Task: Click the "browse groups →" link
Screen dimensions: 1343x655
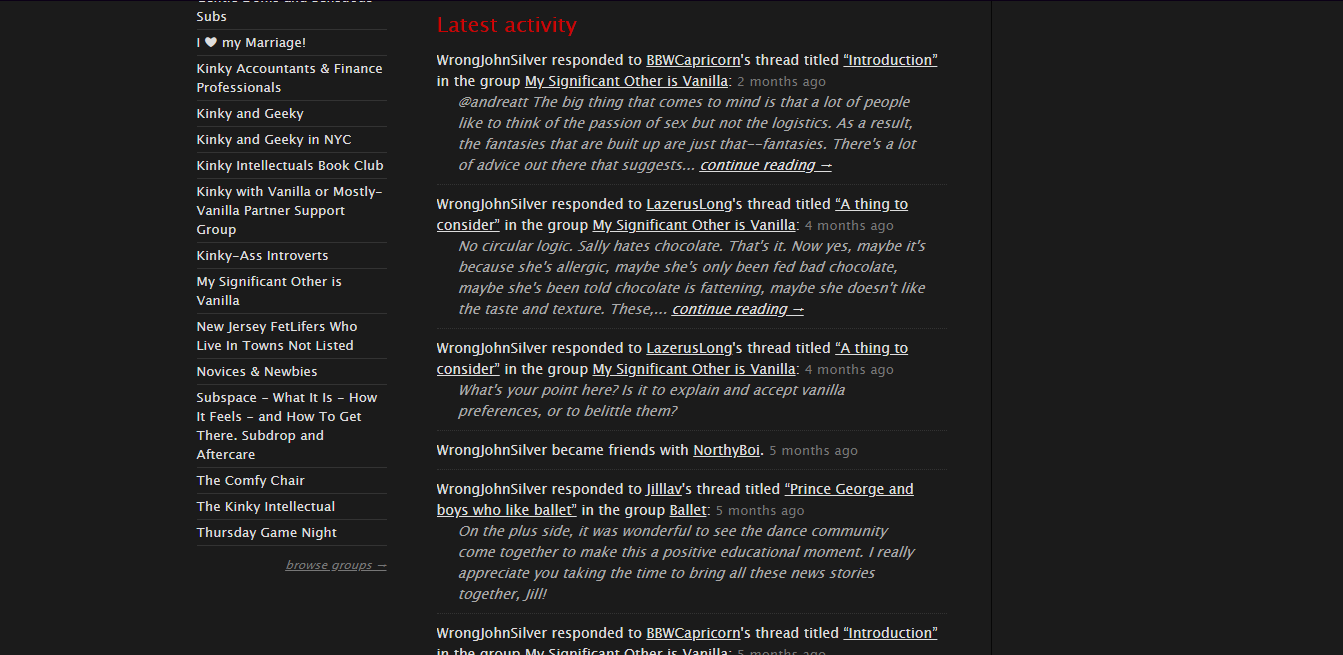Action: [336, 565]
